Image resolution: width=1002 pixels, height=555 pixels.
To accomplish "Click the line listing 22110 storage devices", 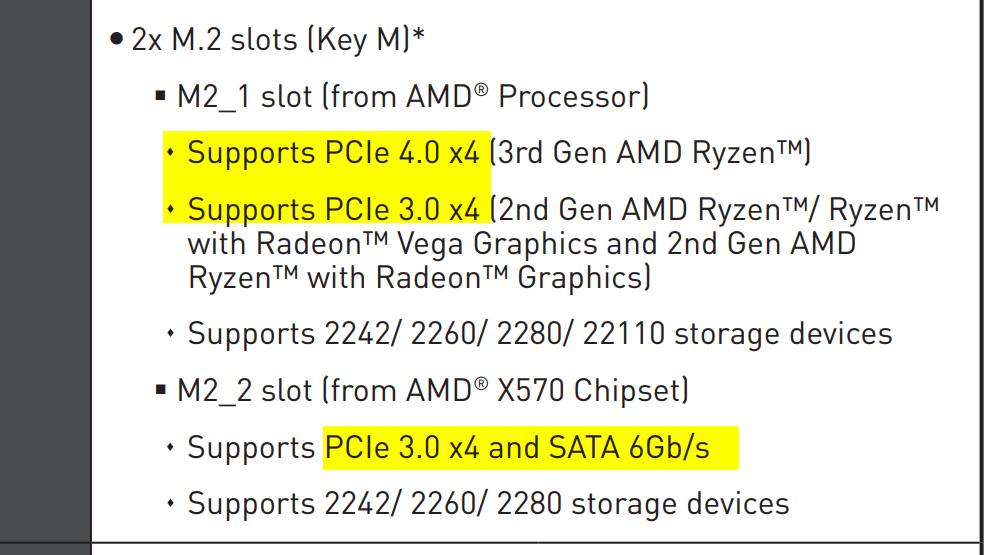I will tap(539, 333).
